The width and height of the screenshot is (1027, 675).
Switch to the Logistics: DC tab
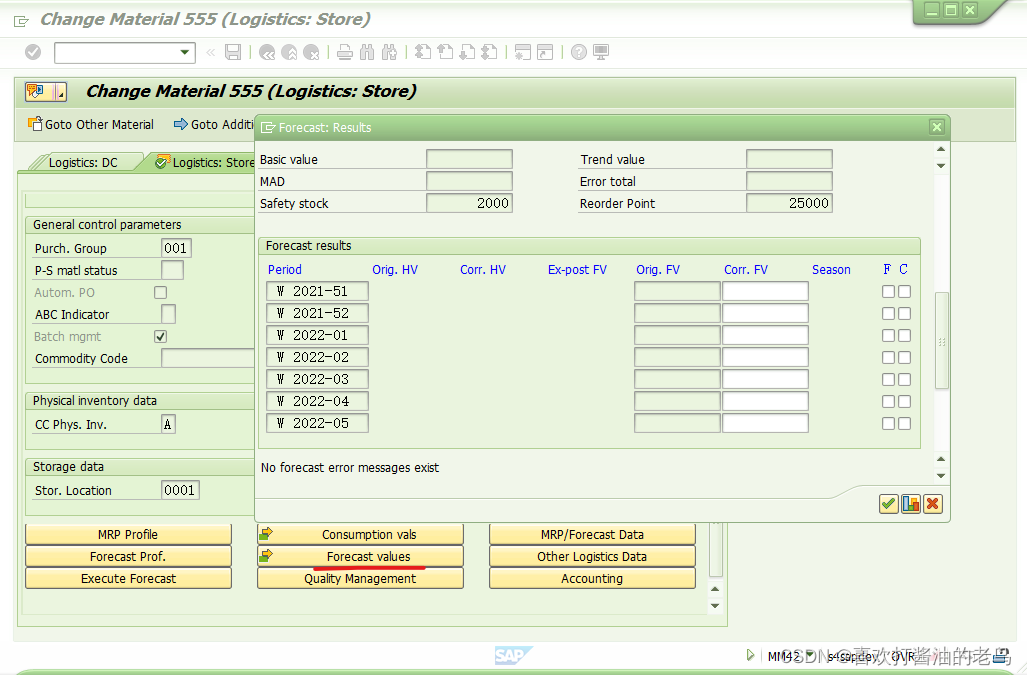point(86,161)
